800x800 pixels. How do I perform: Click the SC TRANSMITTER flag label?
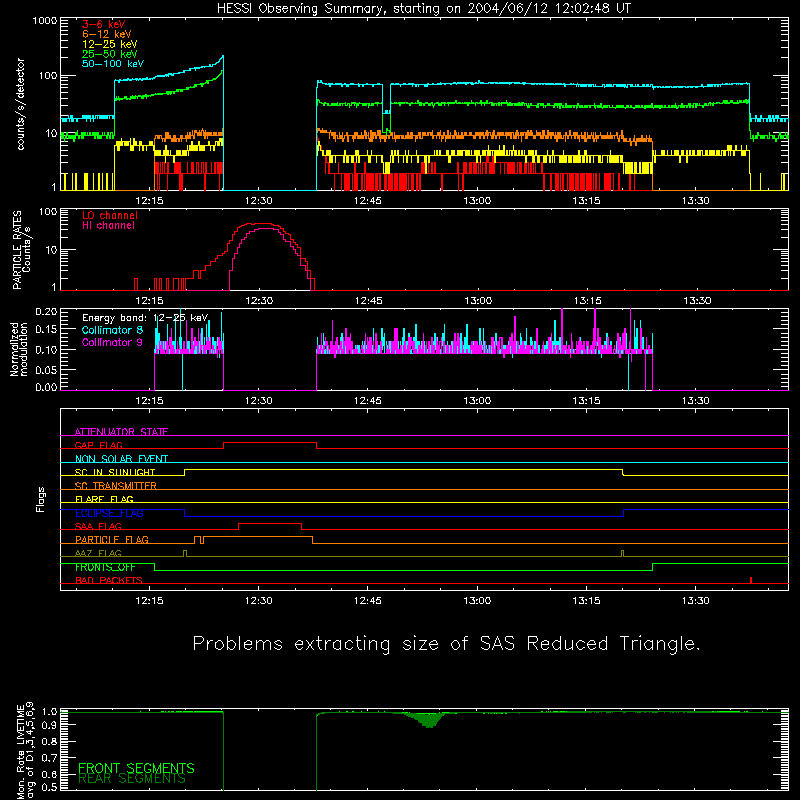[x=116, y=486]
